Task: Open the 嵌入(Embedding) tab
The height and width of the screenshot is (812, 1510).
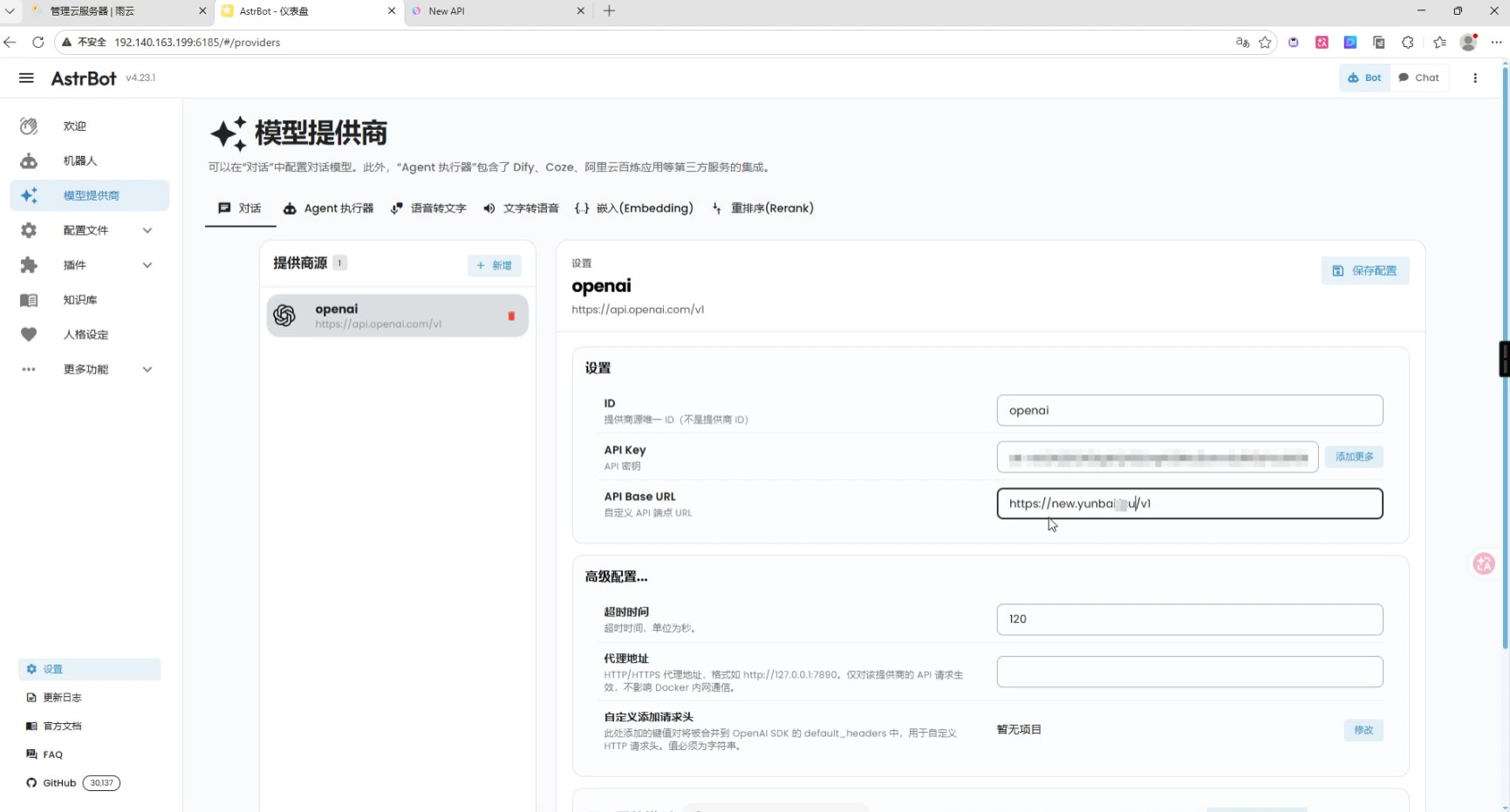Action: point(634,208)
